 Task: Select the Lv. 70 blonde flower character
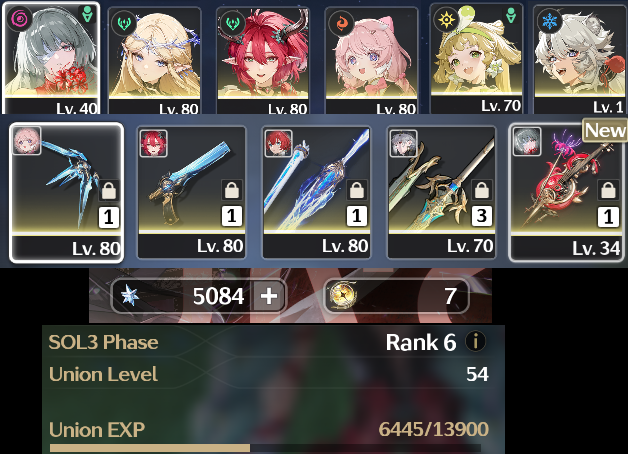click(x=477, y=59)
